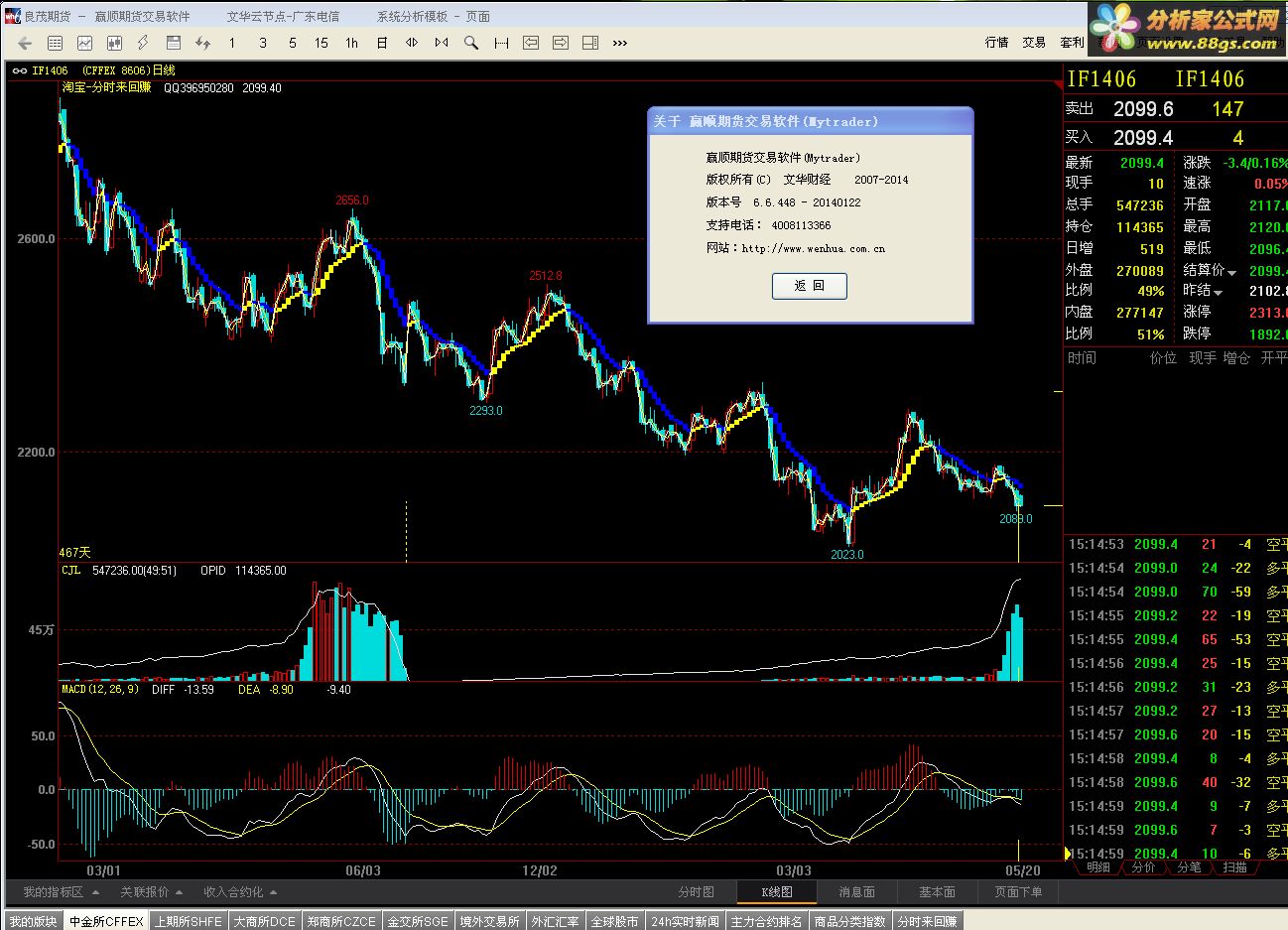Open the 全球股市 bottom tab
This screenshot has width=1288, height=930.
[615, 921]
